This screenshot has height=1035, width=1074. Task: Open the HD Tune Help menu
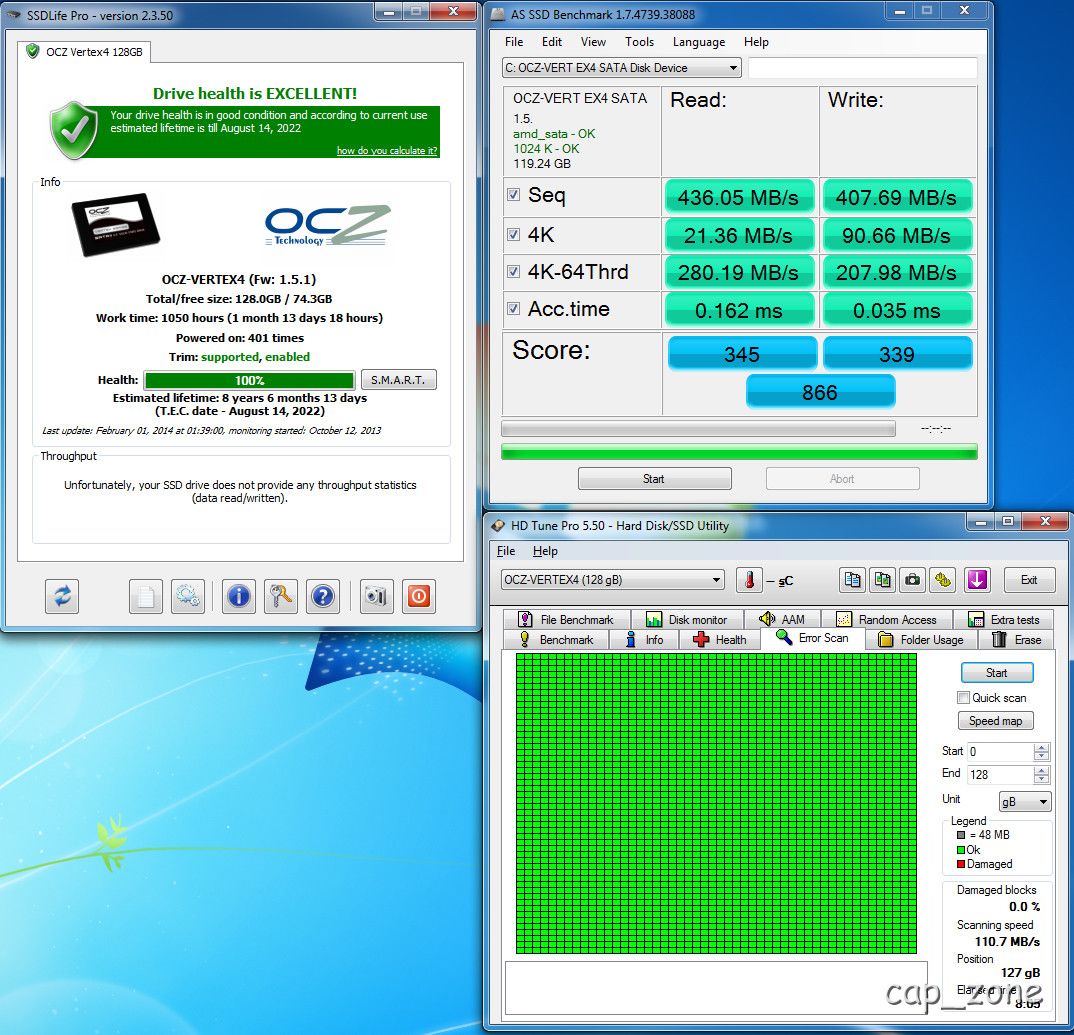coord(545,551)
